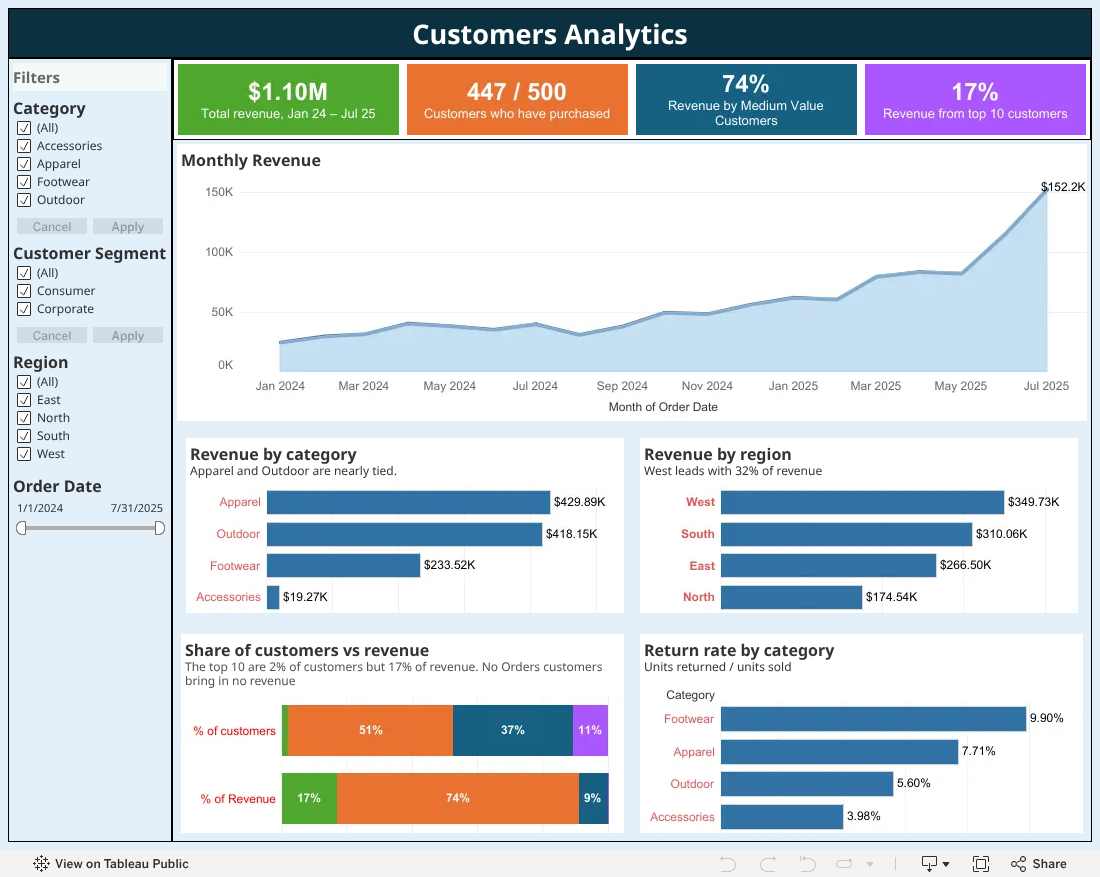Uncheck the Footwear category checkbox

point(24,182)
